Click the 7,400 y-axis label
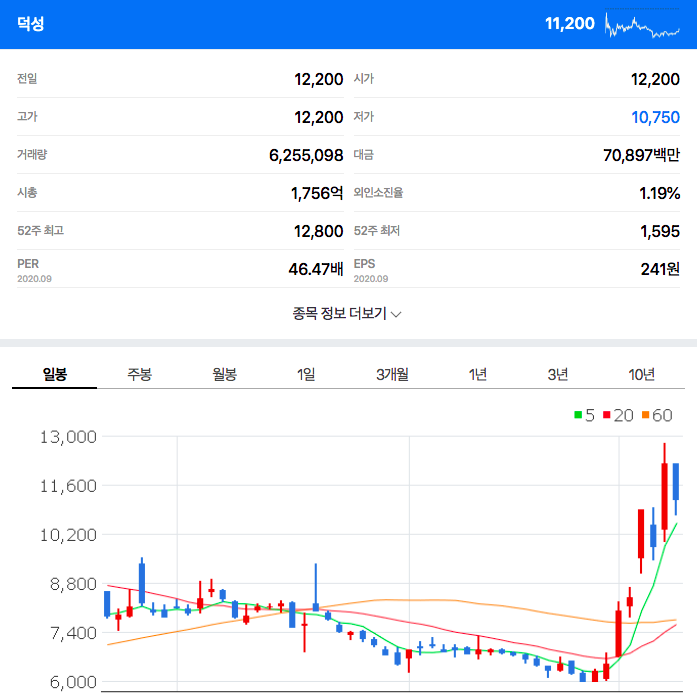 pos(73,633)
